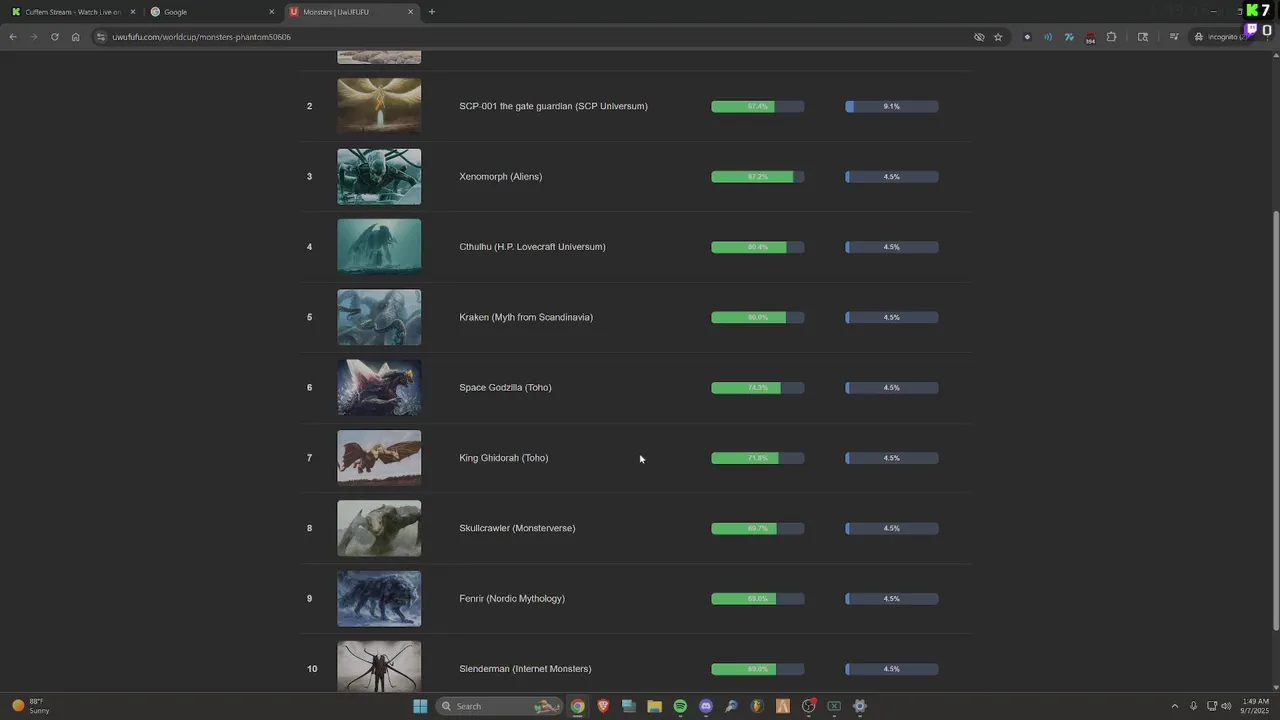Click the microphone icon in system tray
The image size is (1280, 720).
click(1193, 706)
